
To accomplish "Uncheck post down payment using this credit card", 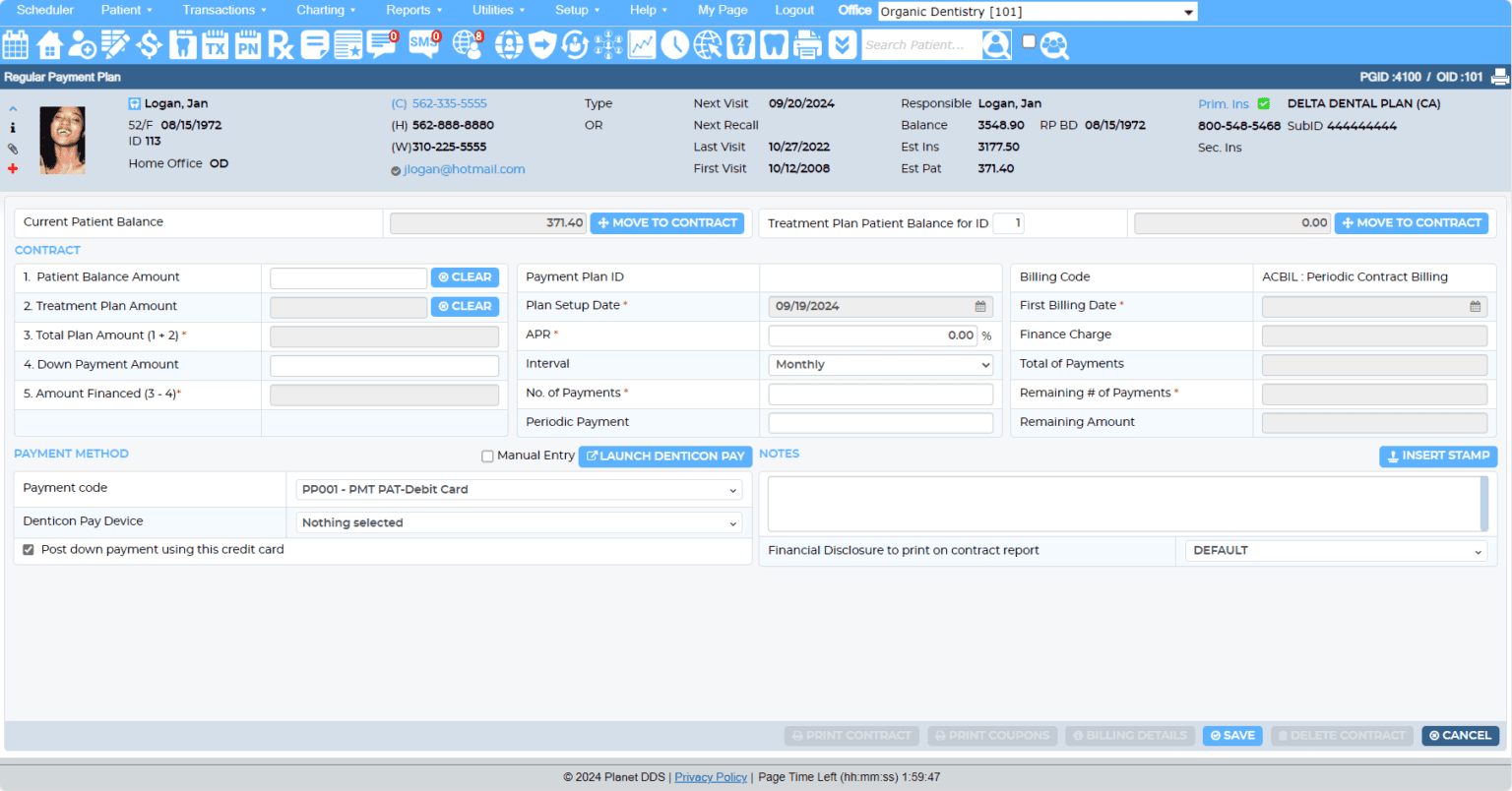I will click(x=28, y=549).
